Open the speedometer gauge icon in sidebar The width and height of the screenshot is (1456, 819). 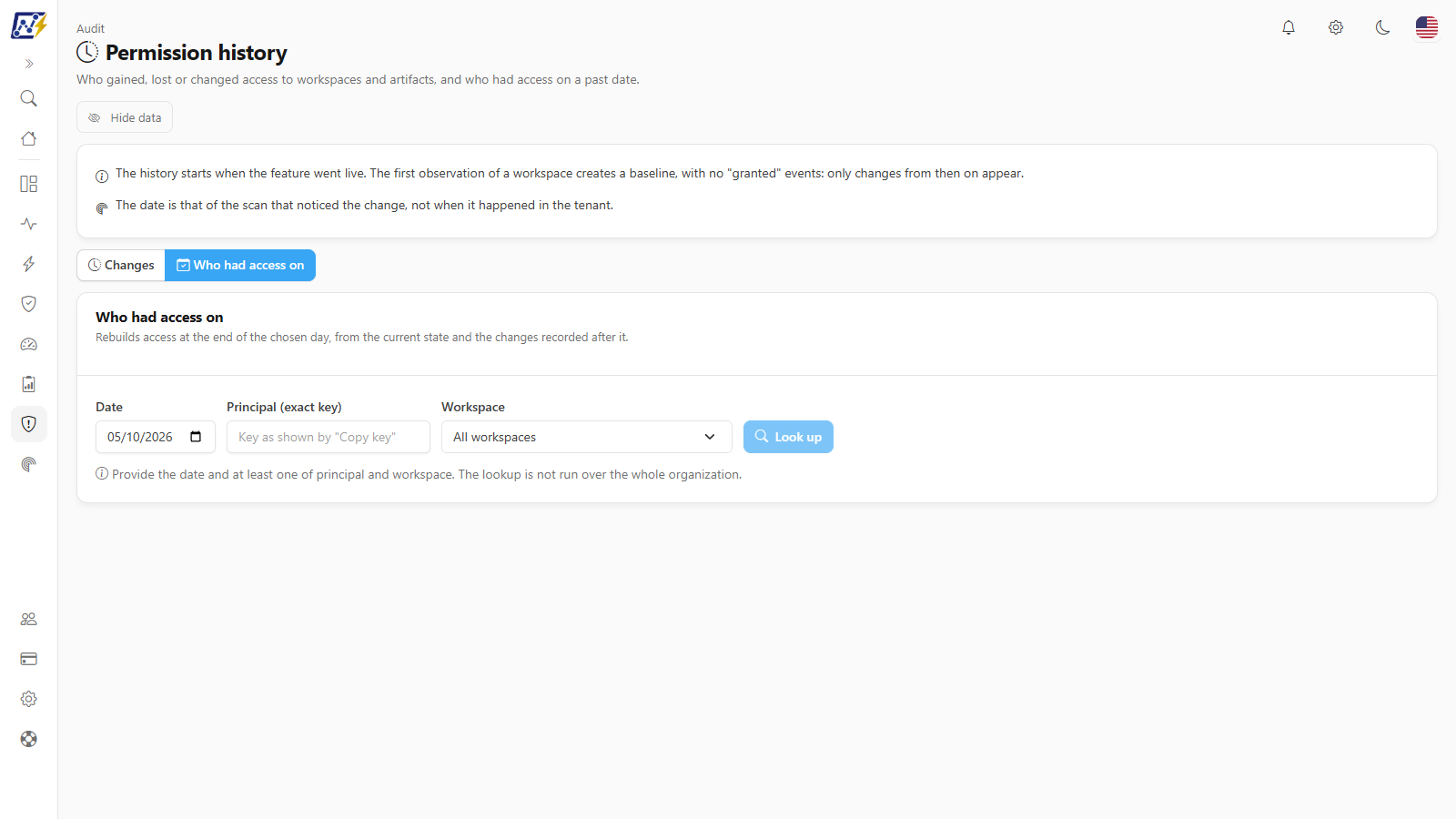pyautogui.click(x=29, y=344)
